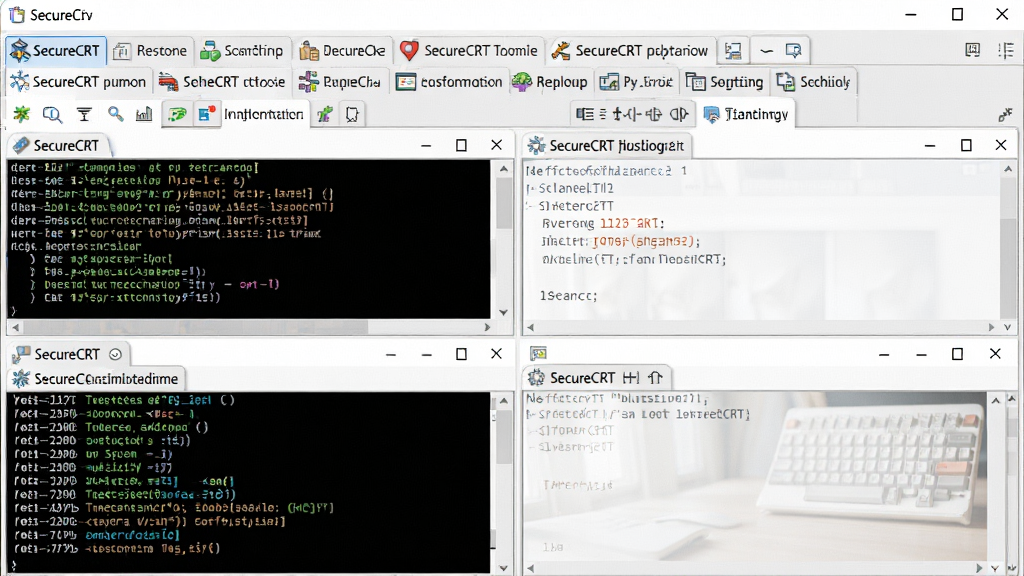Open the casfomation toolbar item
The image size is (1024, 576).
[449, 82]
